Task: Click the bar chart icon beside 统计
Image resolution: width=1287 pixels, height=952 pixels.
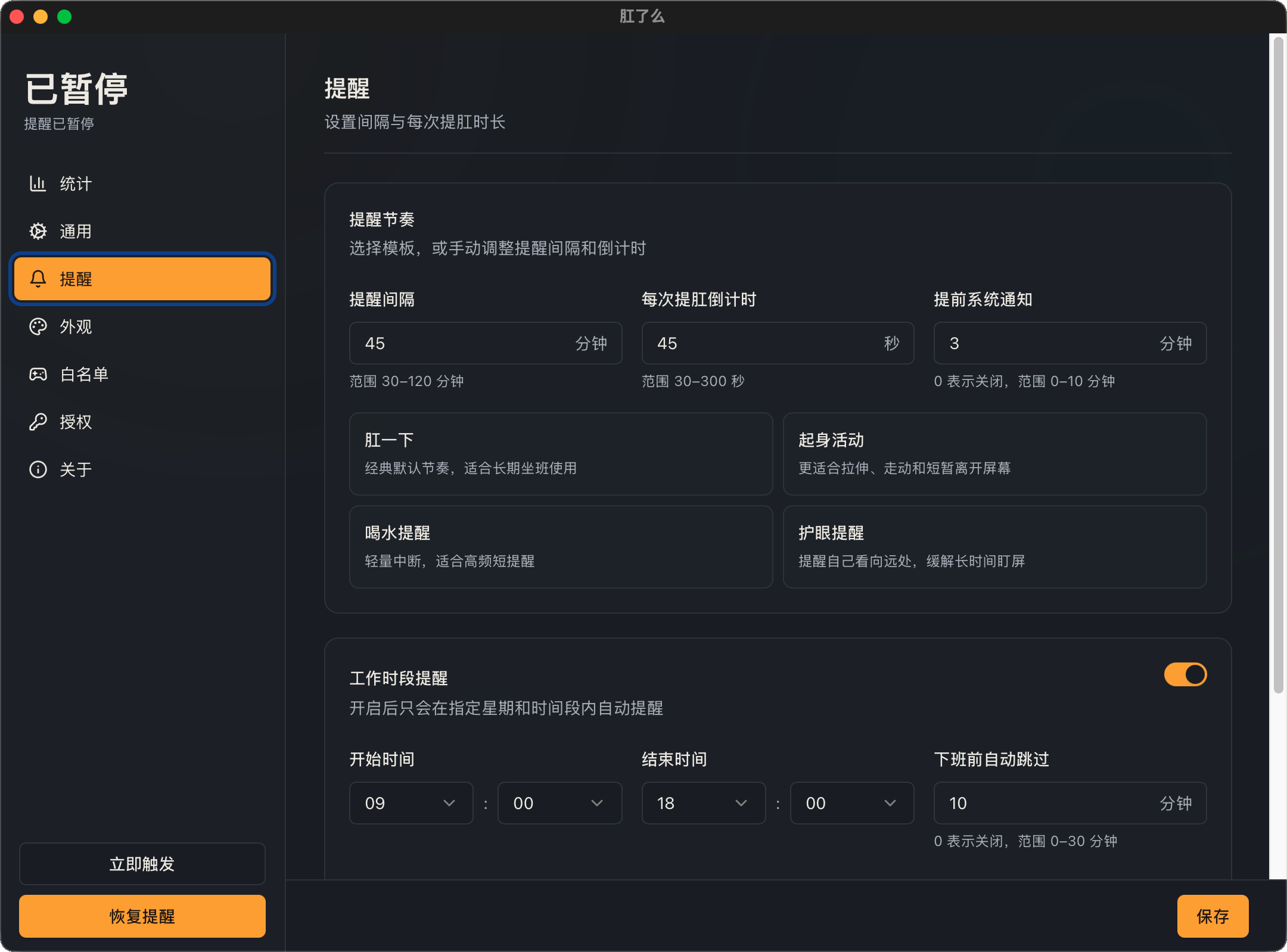Action: point(38,183)
